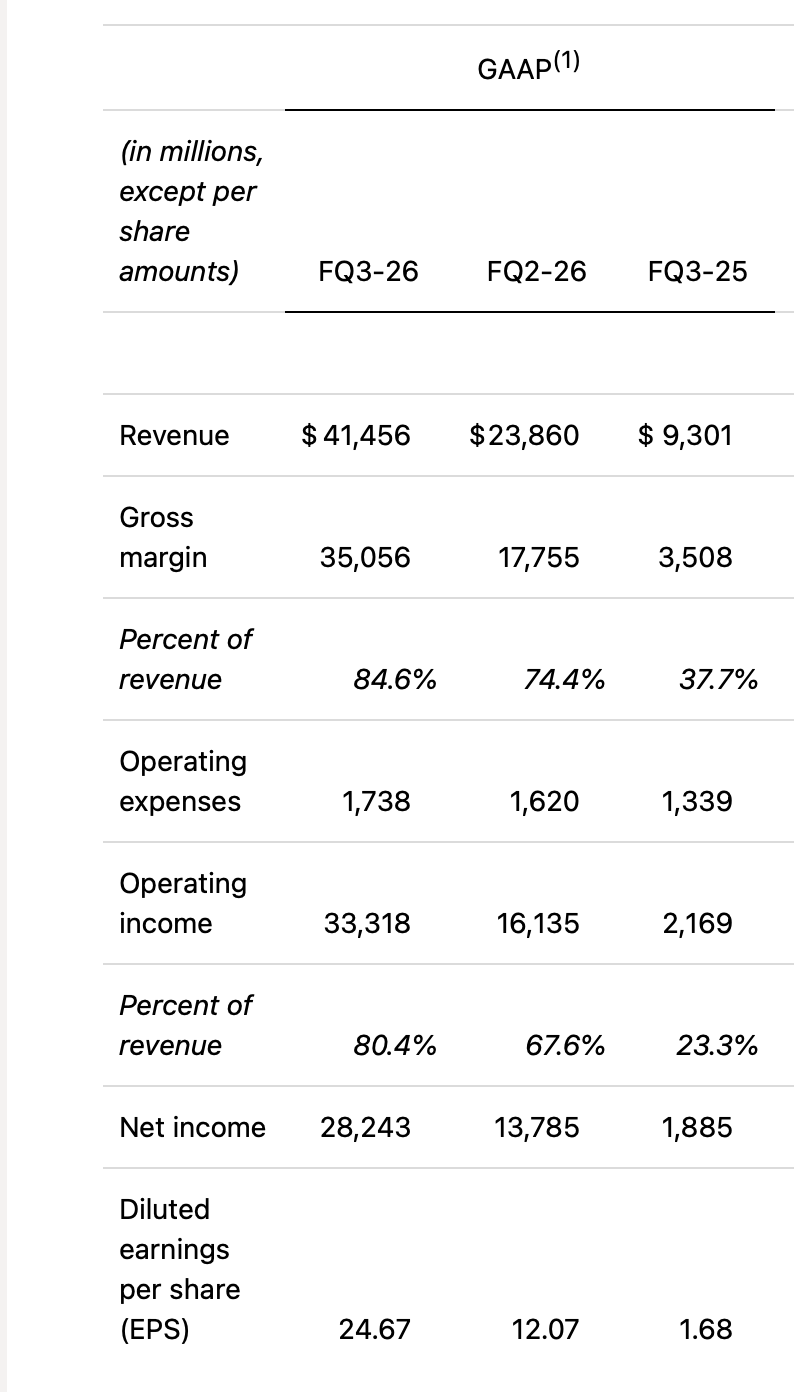
Task: Click the GAAP(1) column header
Action: click(x=529, y=67)
